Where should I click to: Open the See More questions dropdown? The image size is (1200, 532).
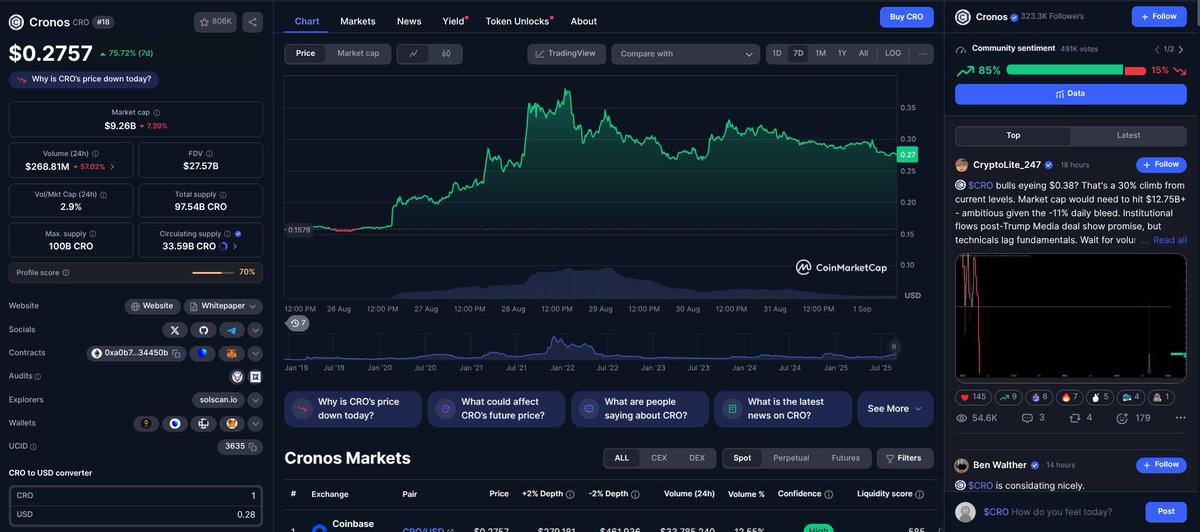point(894,409)
